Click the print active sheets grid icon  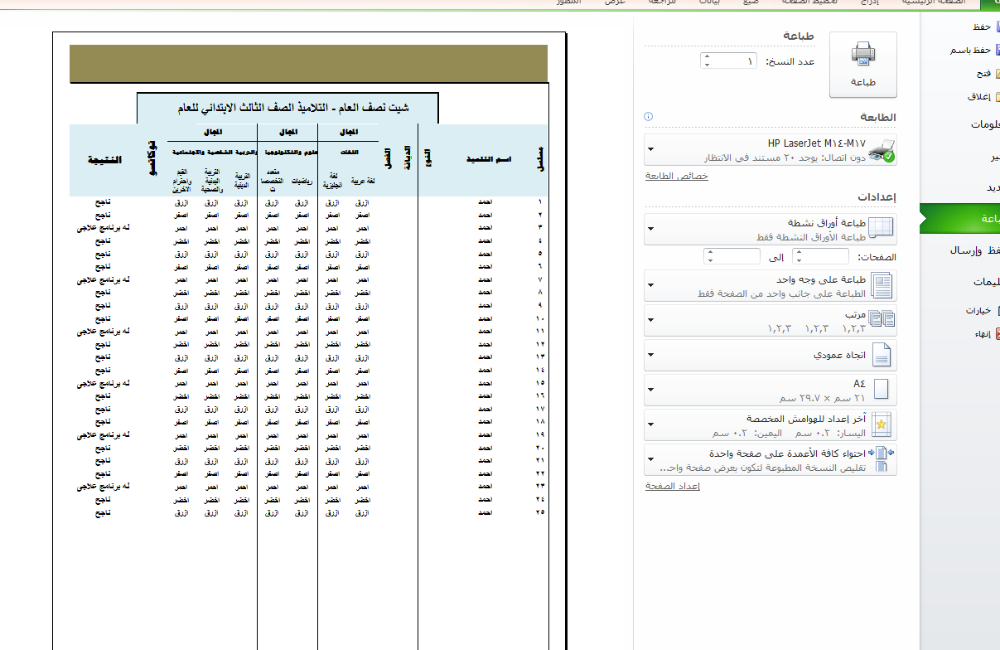[881, 228]
